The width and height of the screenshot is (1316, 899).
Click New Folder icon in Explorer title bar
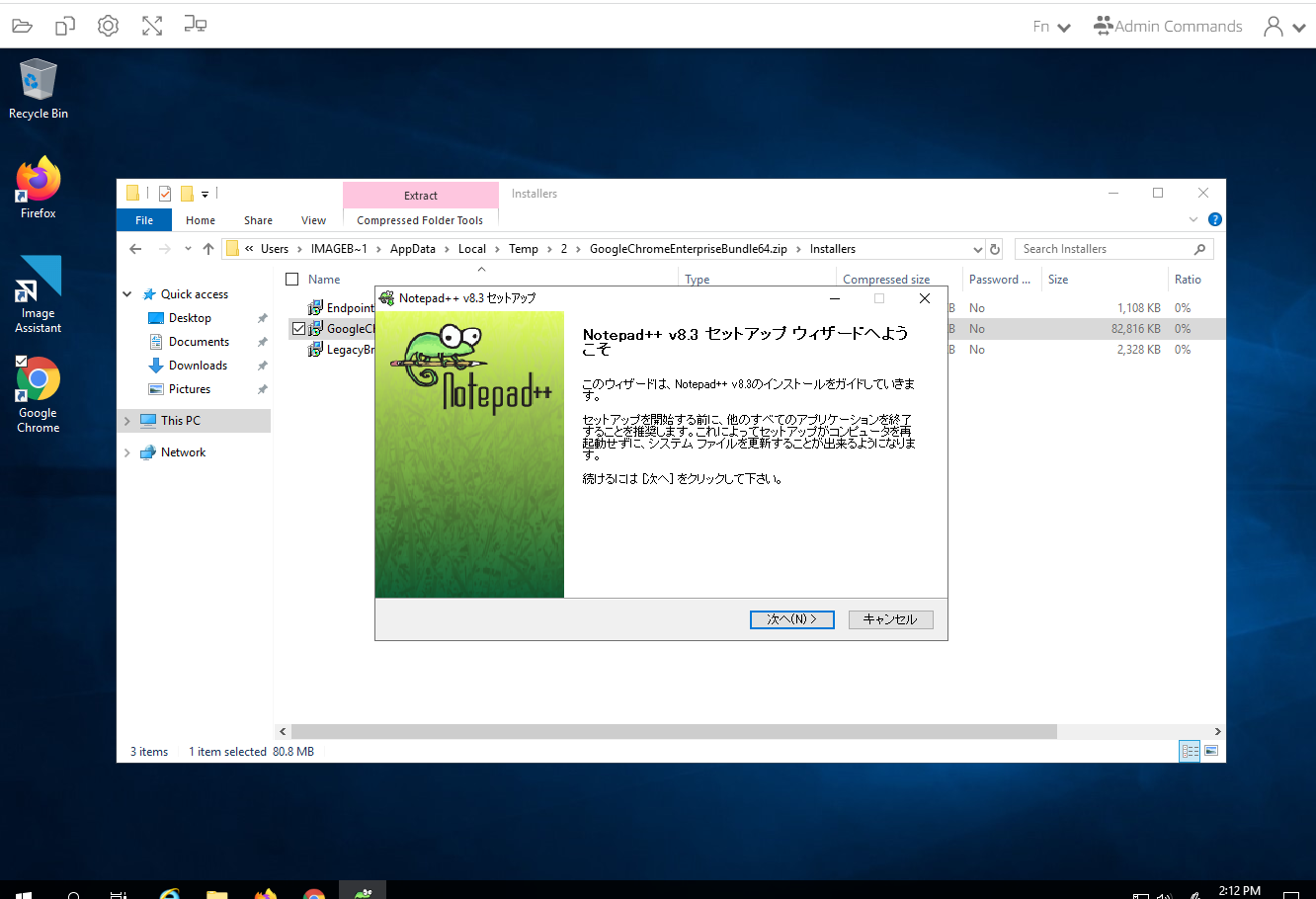tap(186, 194)
